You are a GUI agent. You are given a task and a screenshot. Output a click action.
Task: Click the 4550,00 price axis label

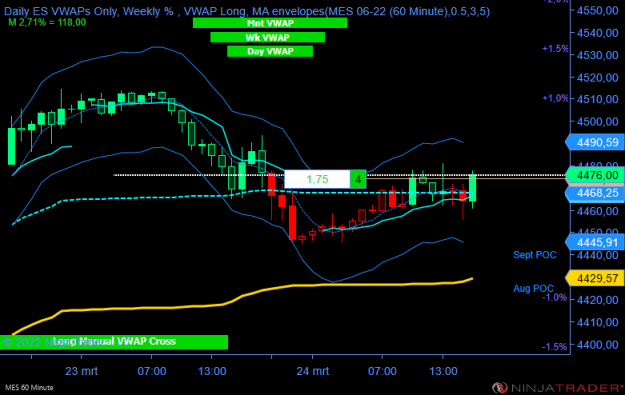tap(597, 11)
